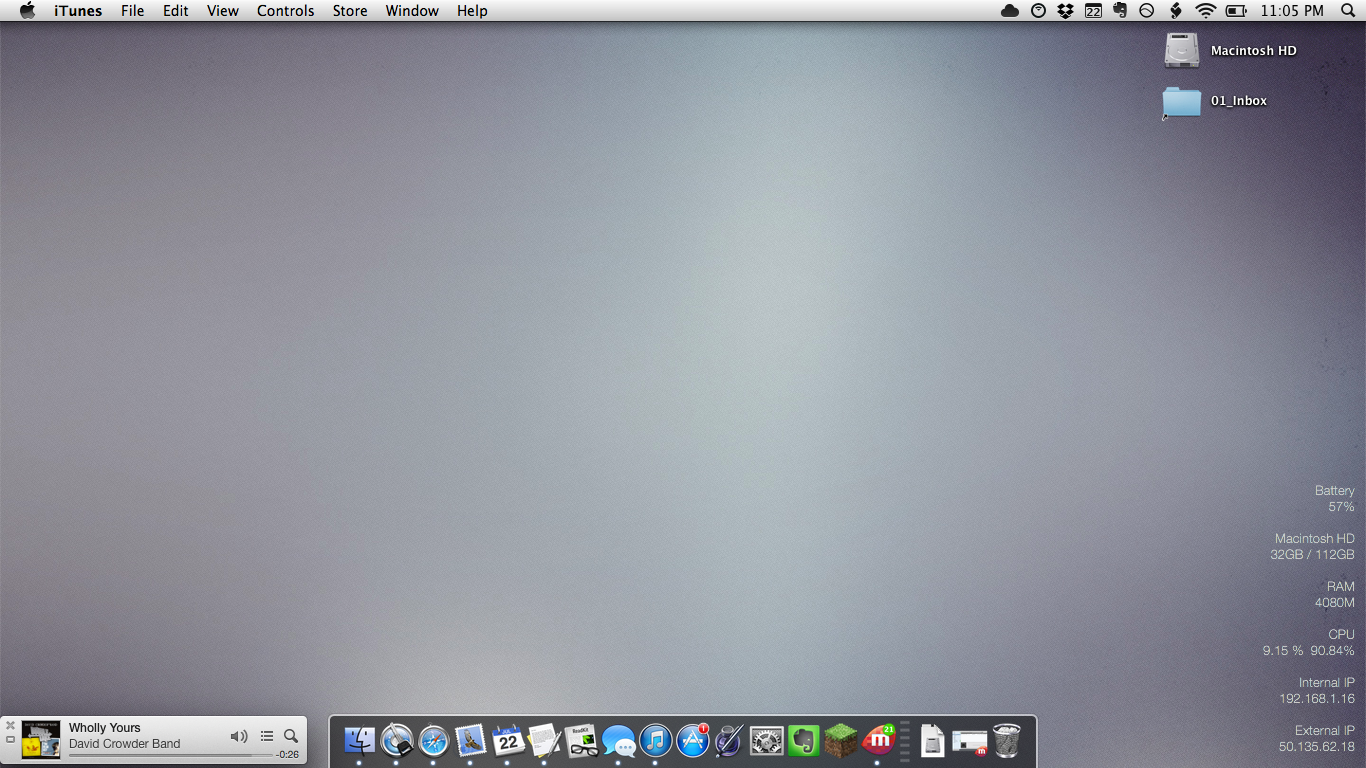Launch Safari from the Dock
Viewport: 1366px width, 768px height.
point(434,741)
